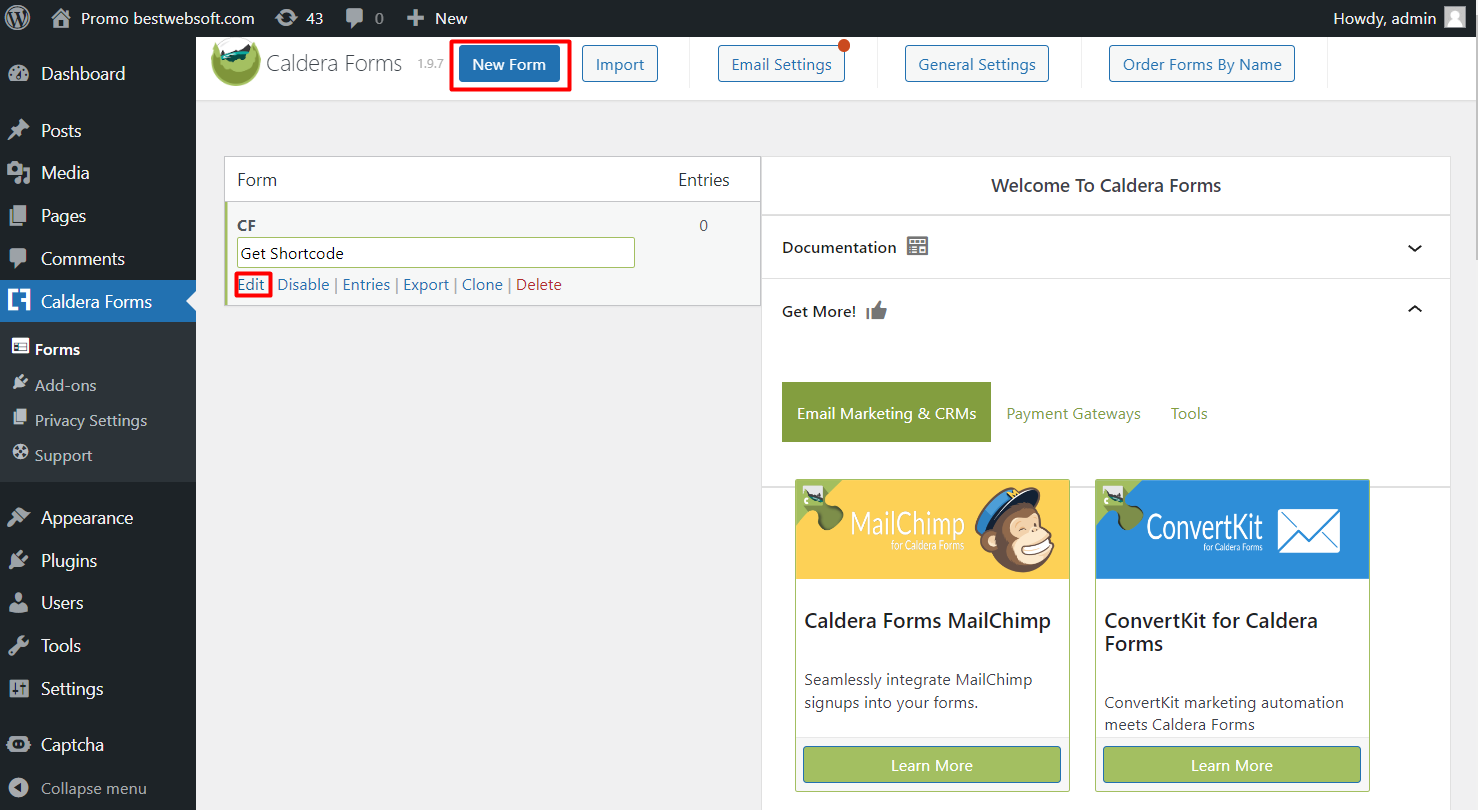Click the home icon for Promo bestwebsoft.com
Screen dimensions: 1478x810
(x=61, y=18)
